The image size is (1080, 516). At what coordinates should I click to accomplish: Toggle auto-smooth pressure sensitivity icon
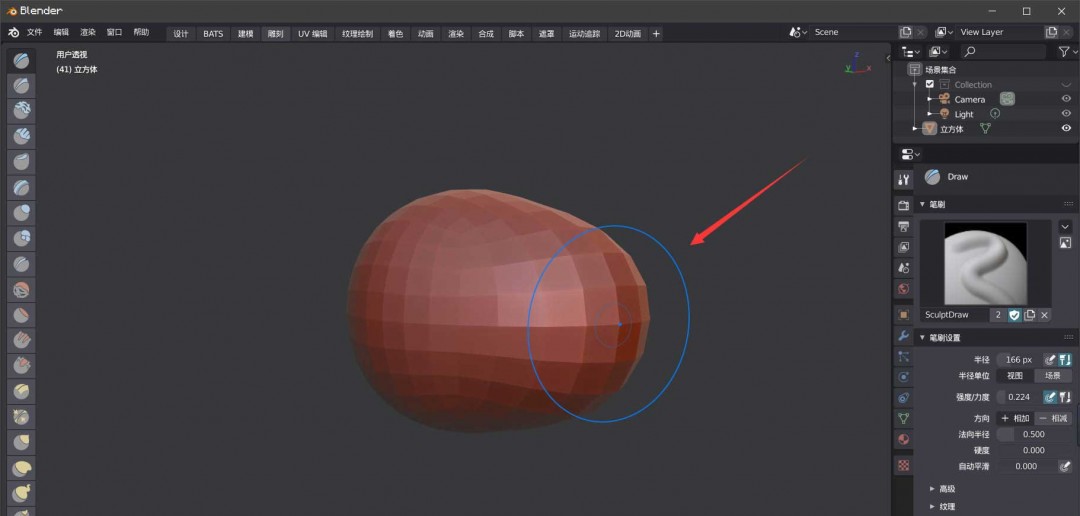point(1065,466)
